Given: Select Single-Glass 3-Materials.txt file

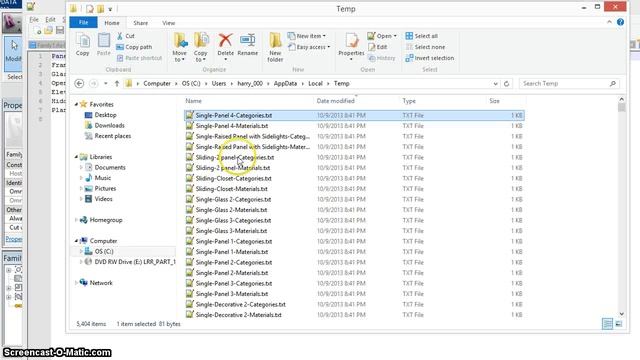Looking at the screenshot, I should point(231,231).
